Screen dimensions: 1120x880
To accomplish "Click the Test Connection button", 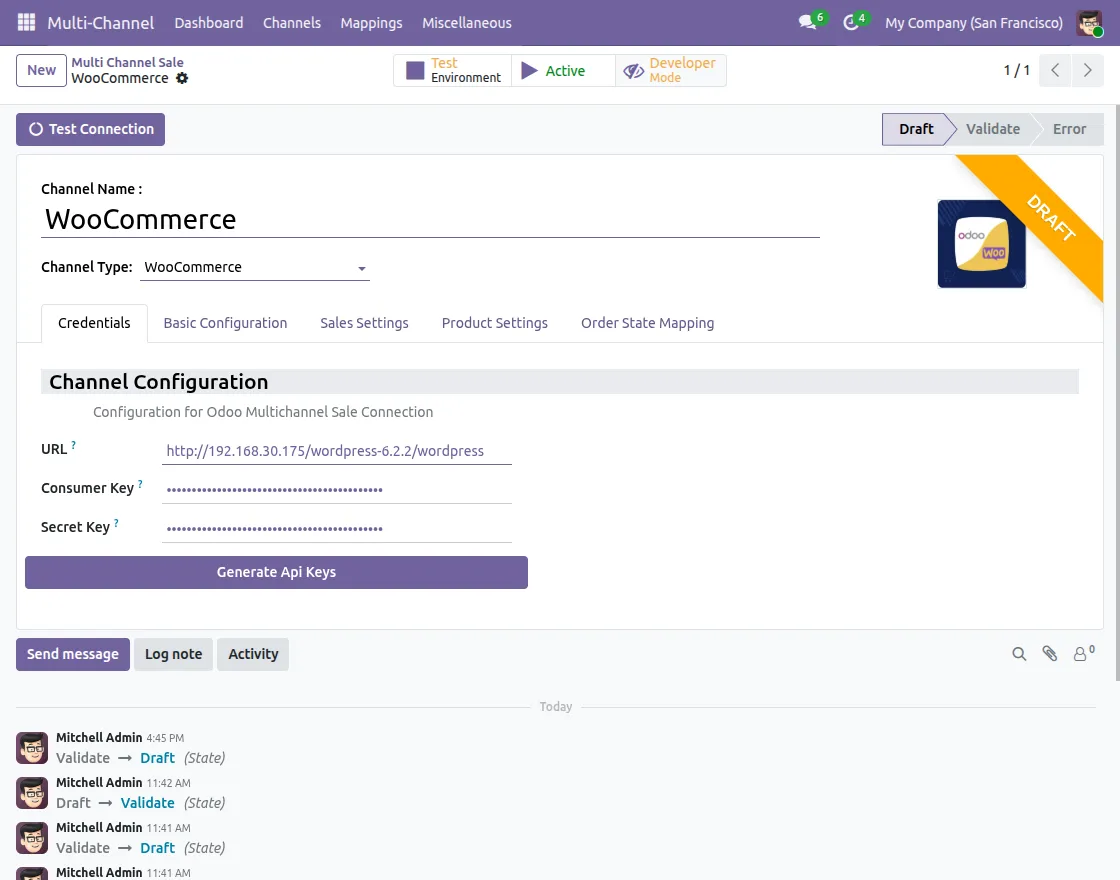I will 91,129.
